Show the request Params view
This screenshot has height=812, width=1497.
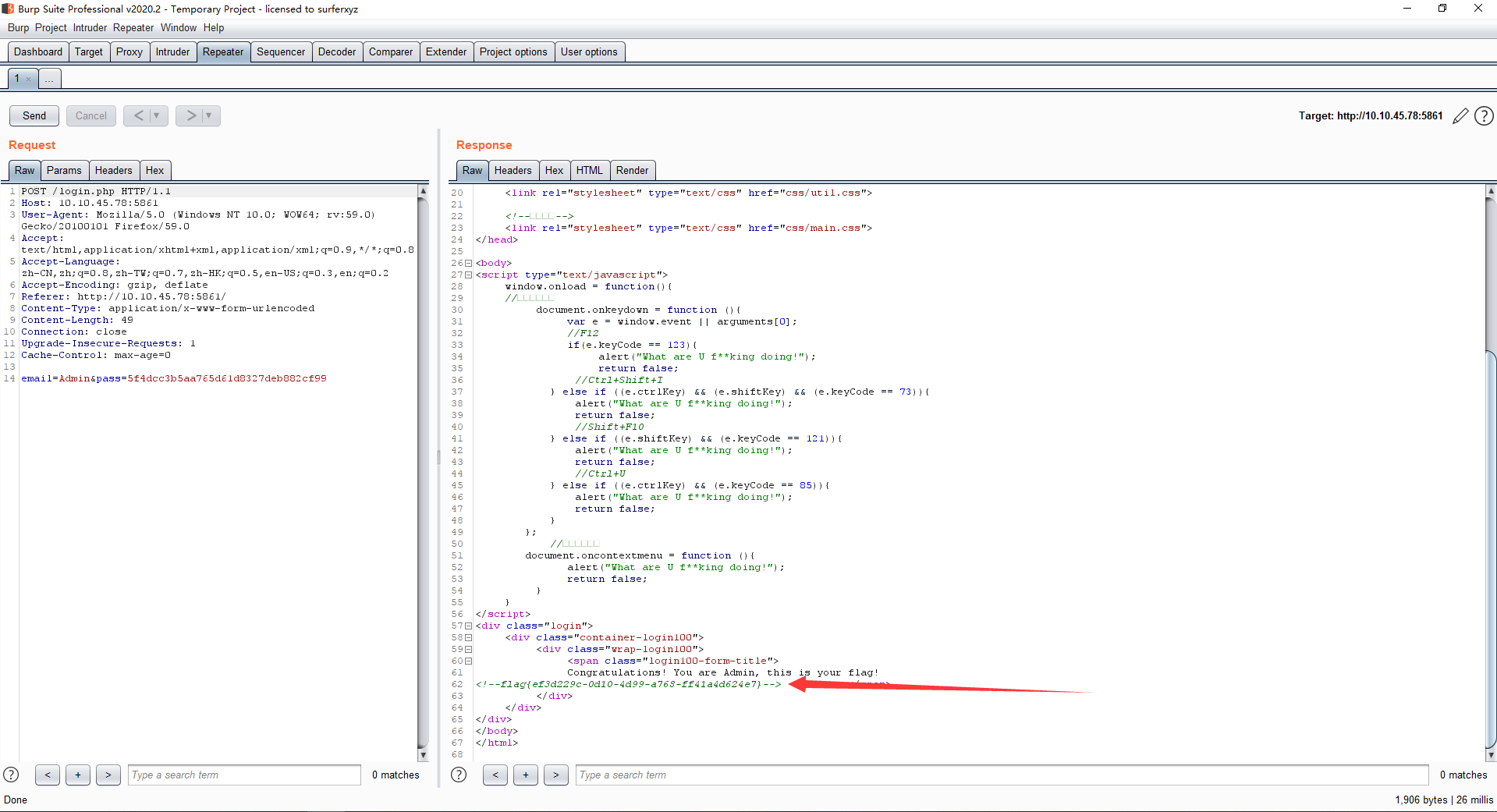click(x=64, y=170)
